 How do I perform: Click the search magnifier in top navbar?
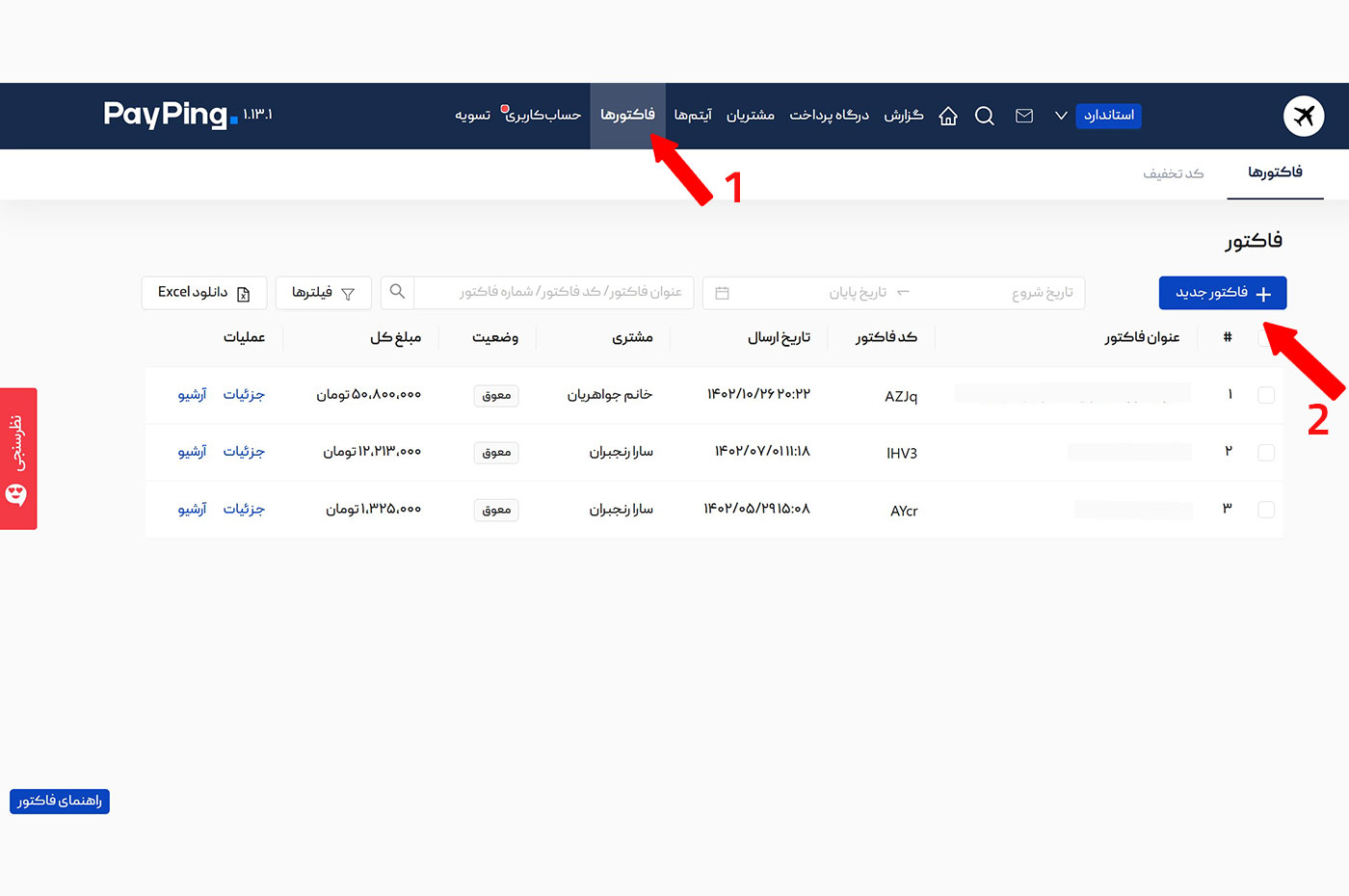(x=984, y=116)
